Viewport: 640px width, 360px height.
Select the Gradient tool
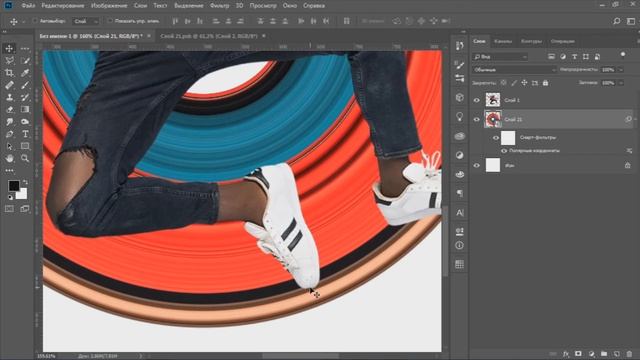pyautogui.click(x=25, y=109)
